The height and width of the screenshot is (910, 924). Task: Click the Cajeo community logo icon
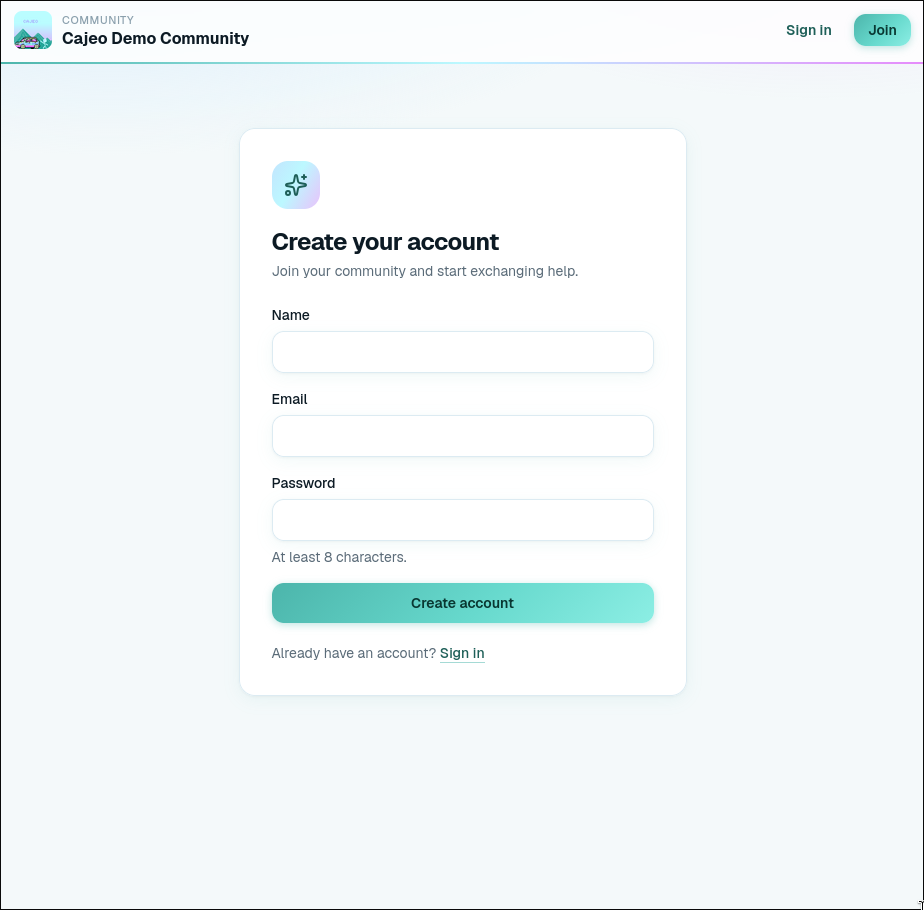pyautogui.click(x=33, y=30)
